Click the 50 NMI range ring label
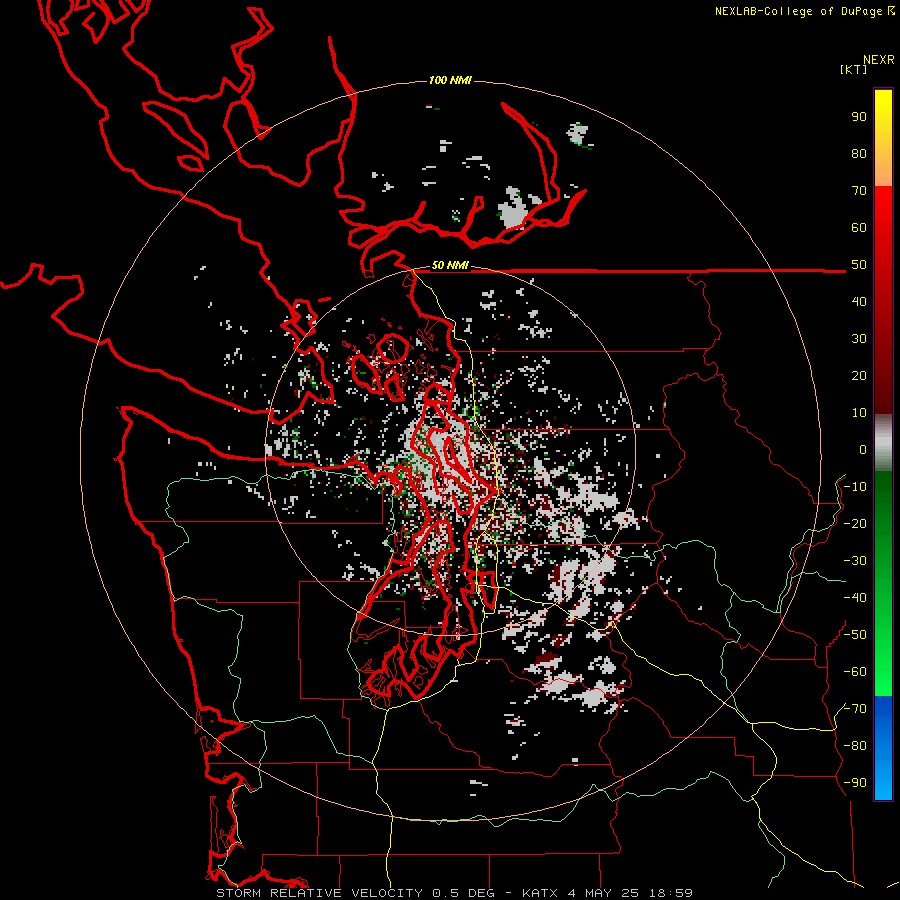This screenshot has width=900, height=900. click(x=450, y=265)
